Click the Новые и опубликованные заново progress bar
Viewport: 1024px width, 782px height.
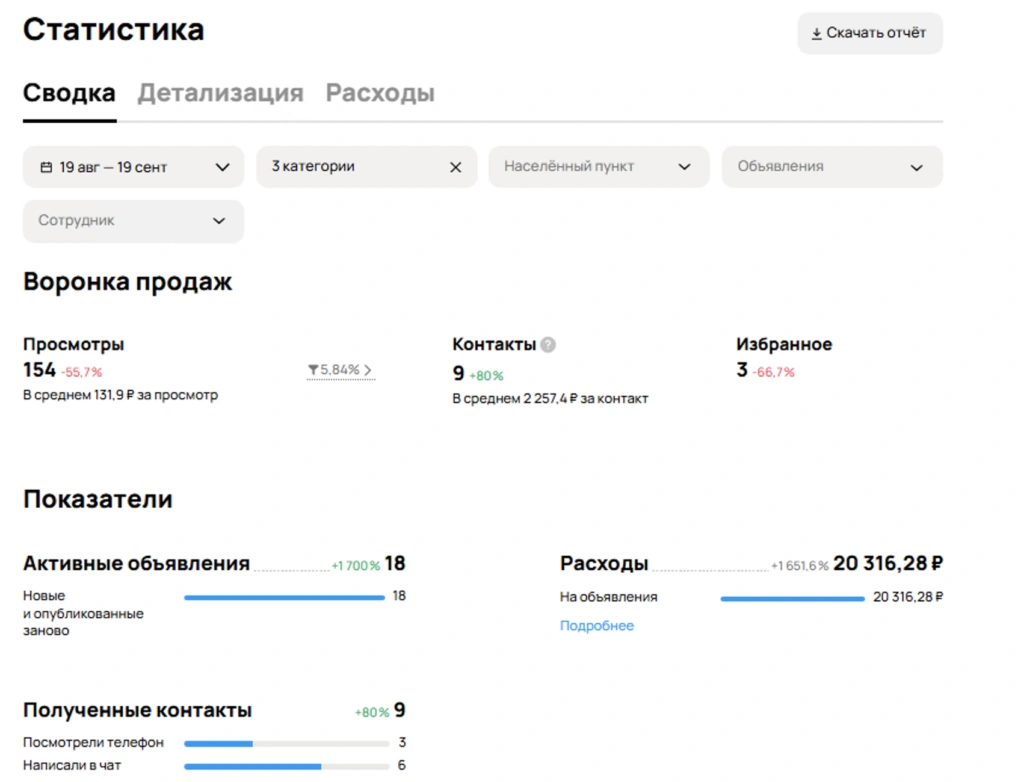[284, 597]
